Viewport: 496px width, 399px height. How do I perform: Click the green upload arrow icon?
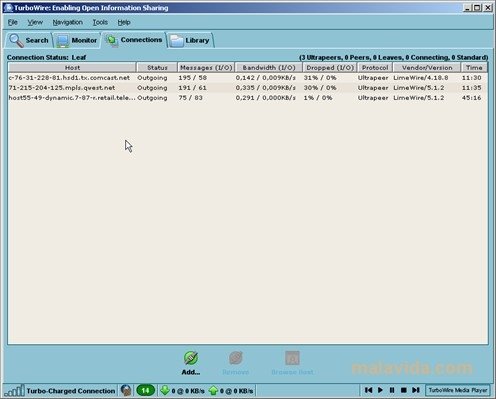(x=213, y=390)
